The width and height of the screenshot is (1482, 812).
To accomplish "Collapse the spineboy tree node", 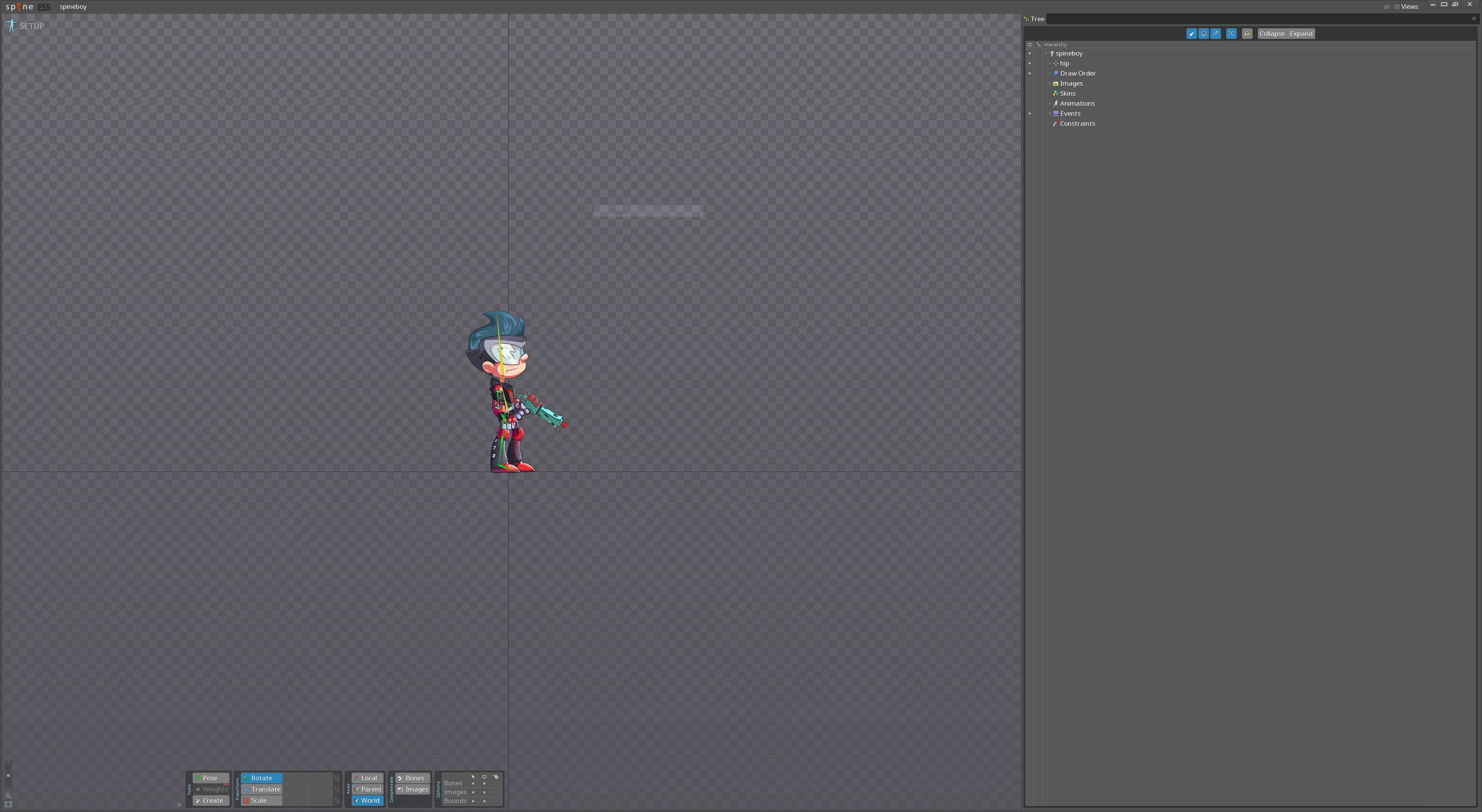I will point(1046,54).
